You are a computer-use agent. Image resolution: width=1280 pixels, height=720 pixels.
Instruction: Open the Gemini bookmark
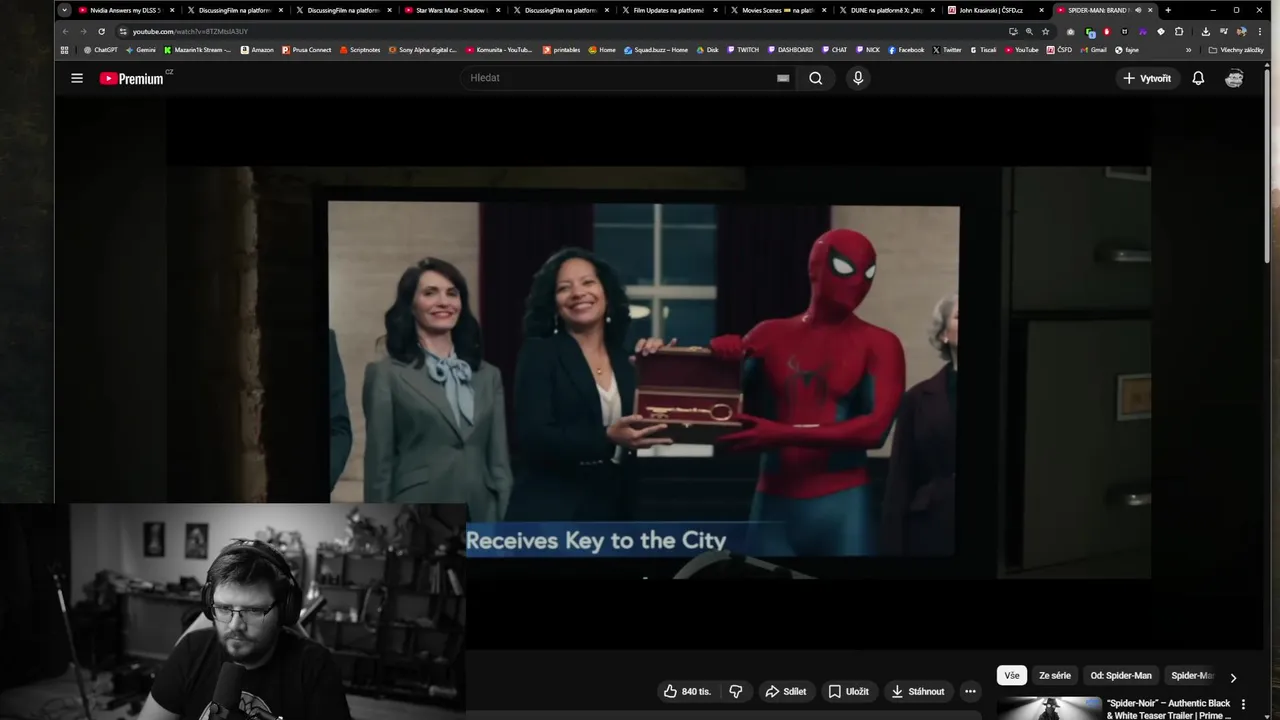(x=141, y=50)
